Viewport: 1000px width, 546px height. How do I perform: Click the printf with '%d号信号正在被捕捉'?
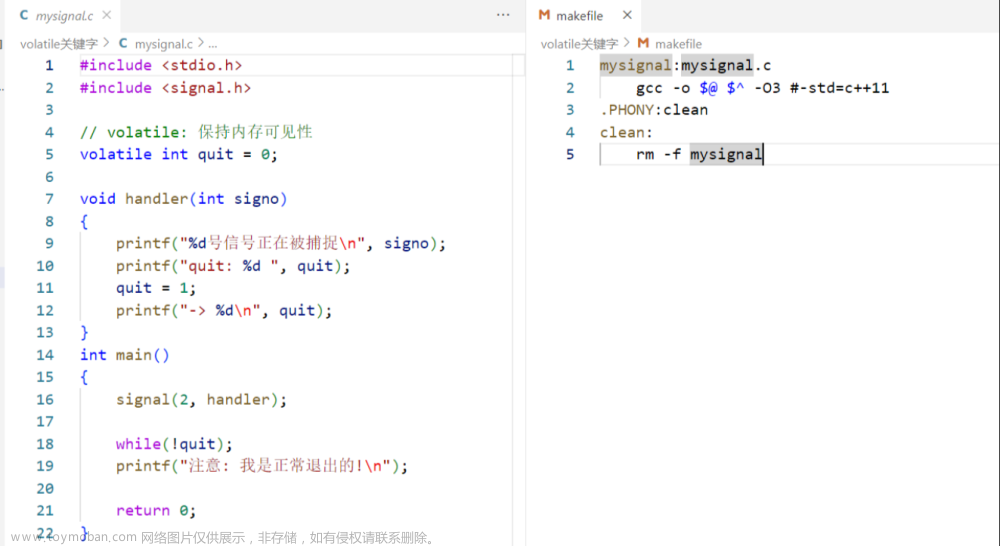tap(281, 244)
